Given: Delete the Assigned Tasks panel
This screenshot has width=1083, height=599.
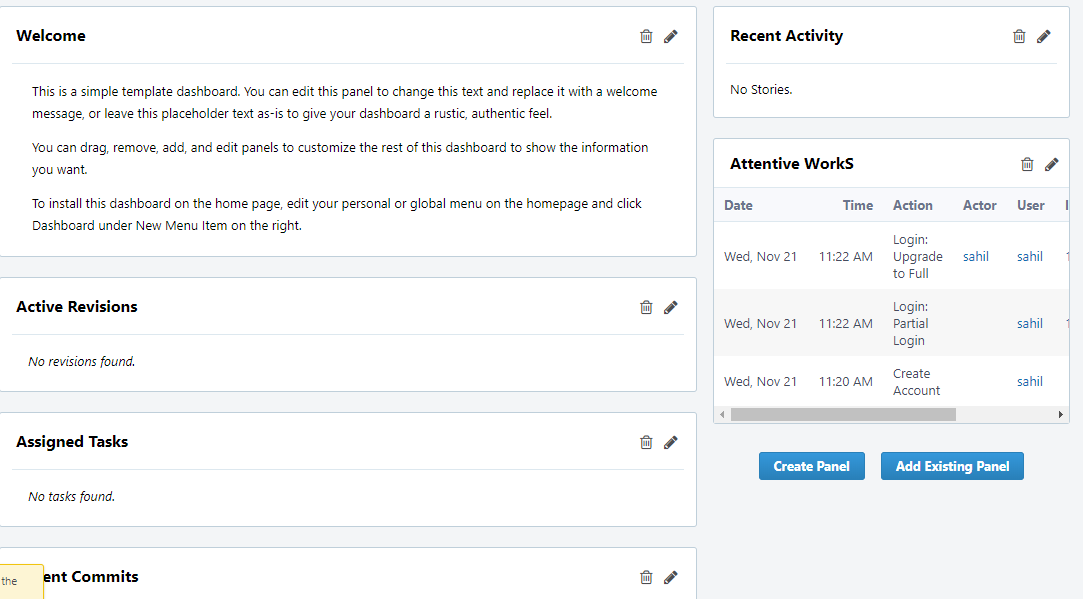Looking at the screenshot, I should (x=646, y=442).
